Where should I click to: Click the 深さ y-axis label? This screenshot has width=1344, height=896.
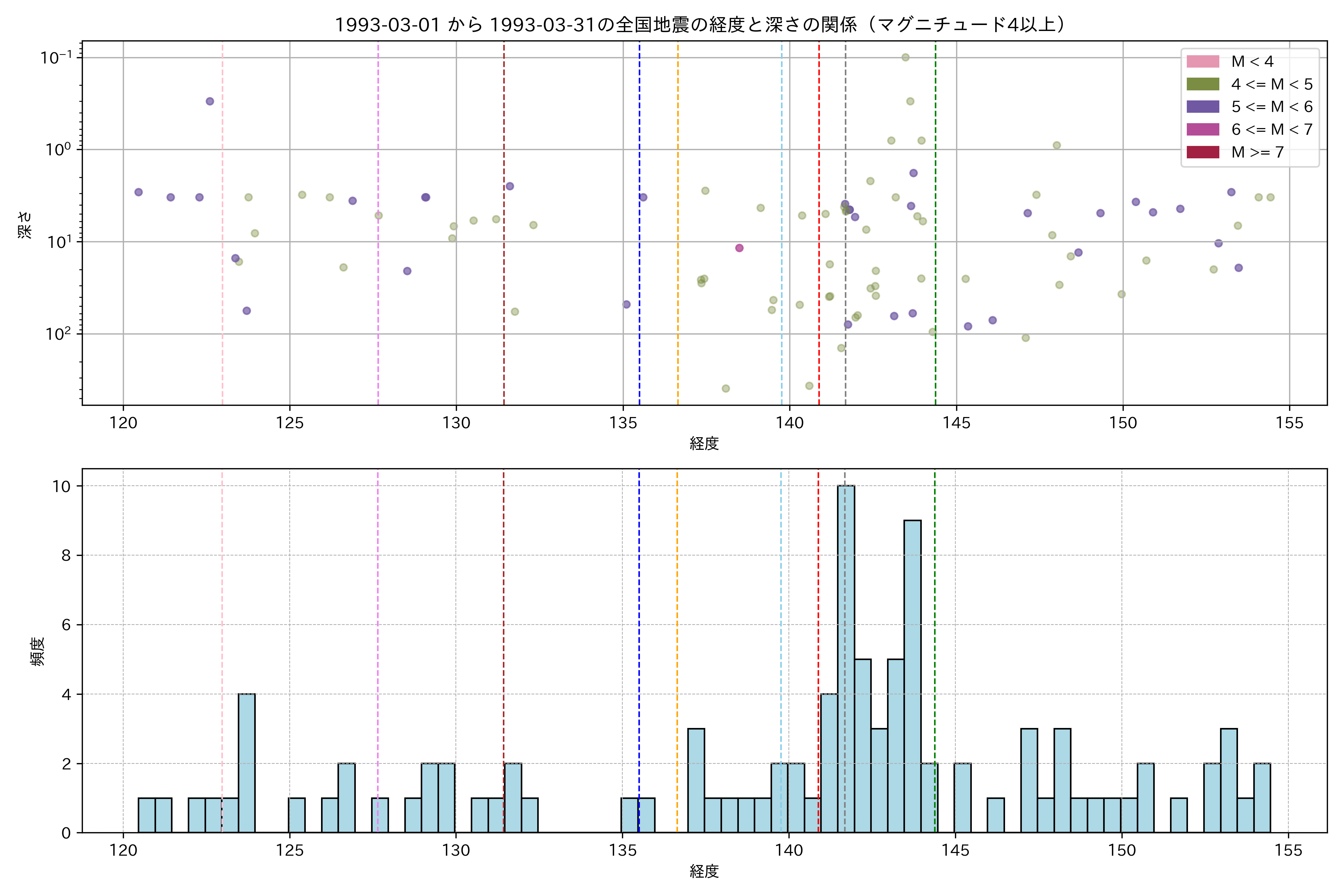click(25, 225)
